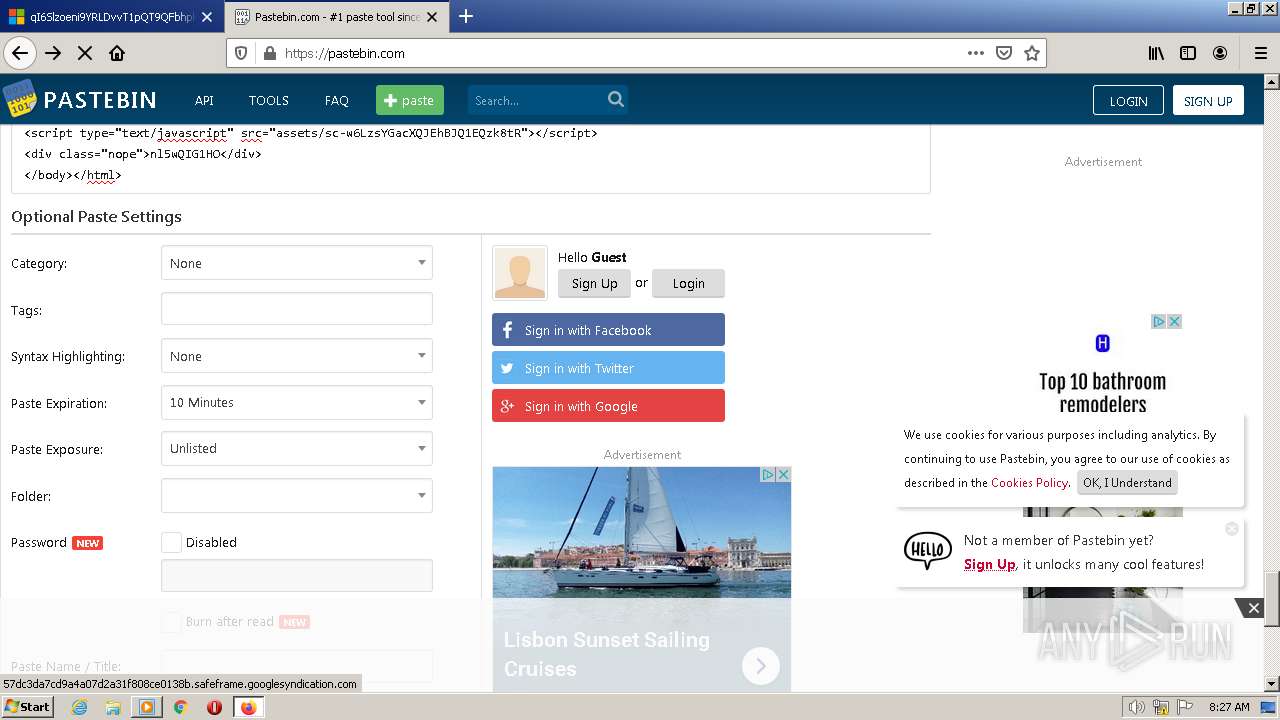Enable the Password checkbox
This screenshot has width=1280, height=720.
pos(171,542)
